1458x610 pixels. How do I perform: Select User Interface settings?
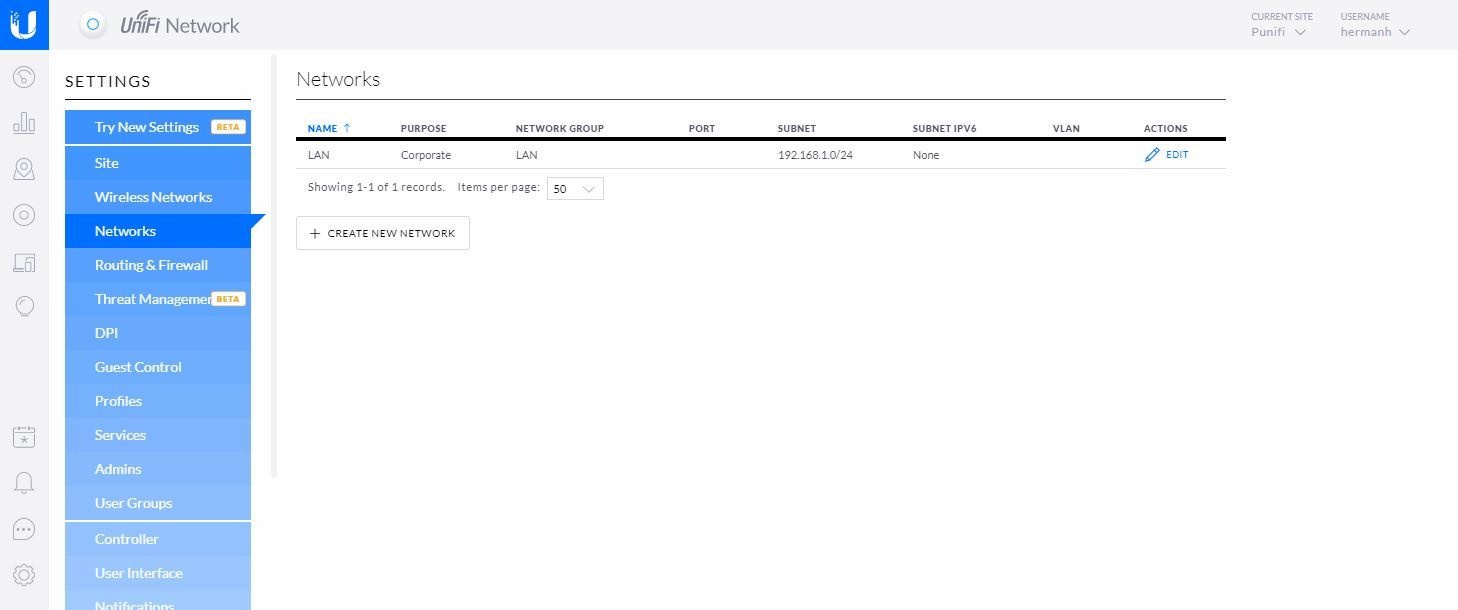tap(158, 573)
